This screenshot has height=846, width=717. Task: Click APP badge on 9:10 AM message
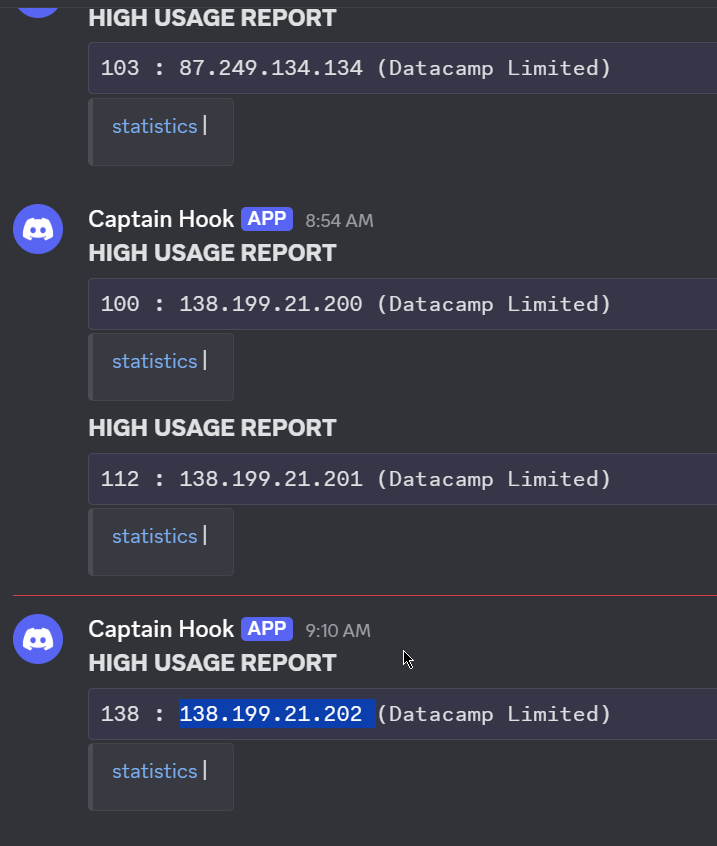(267, 629)
